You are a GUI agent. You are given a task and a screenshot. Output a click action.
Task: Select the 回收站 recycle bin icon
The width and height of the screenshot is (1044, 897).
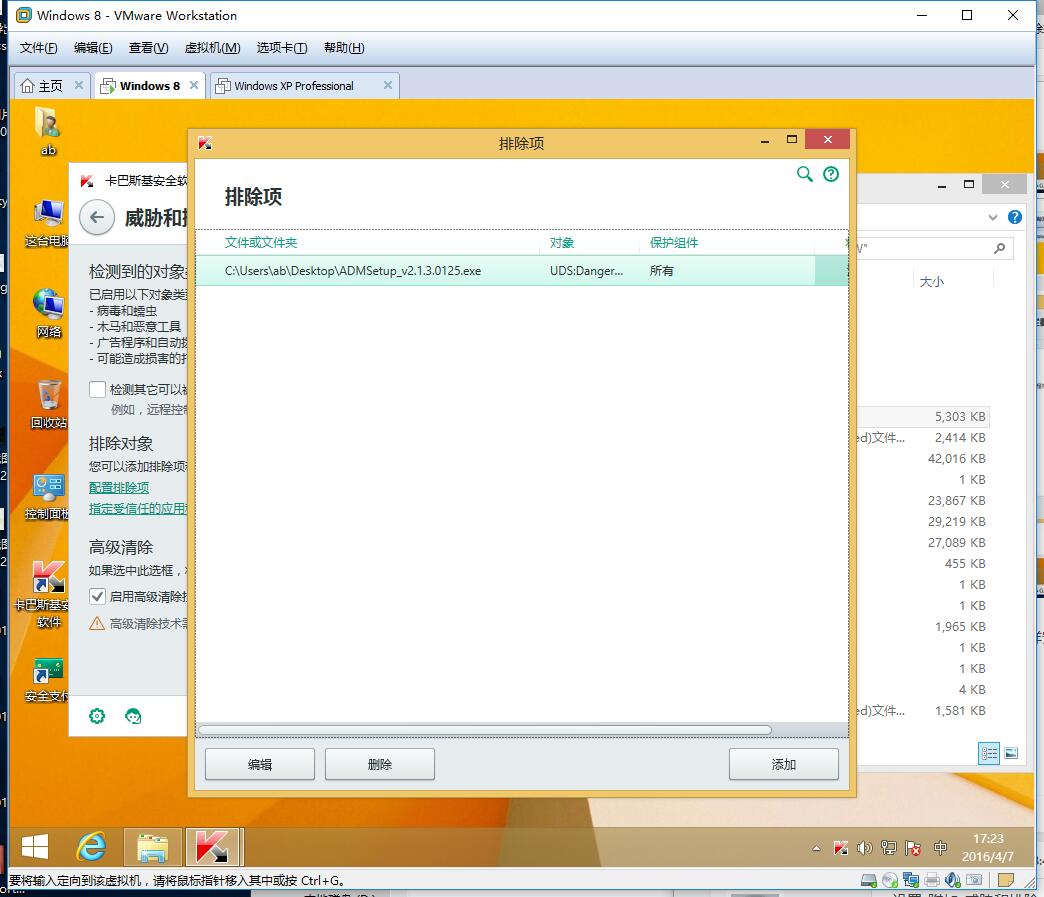point(49,404)
